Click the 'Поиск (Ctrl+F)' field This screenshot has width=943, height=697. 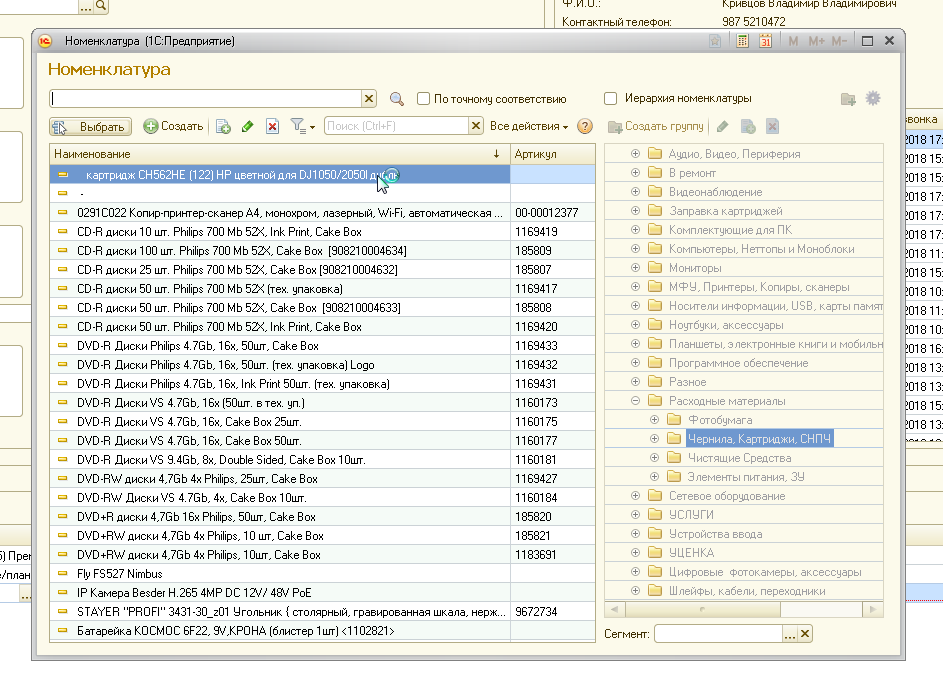pyautogui.click(x=395, y=127)
